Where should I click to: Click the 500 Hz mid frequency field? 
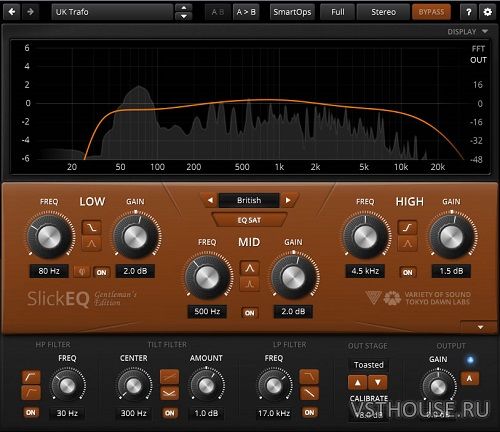[x=207, y=312]
